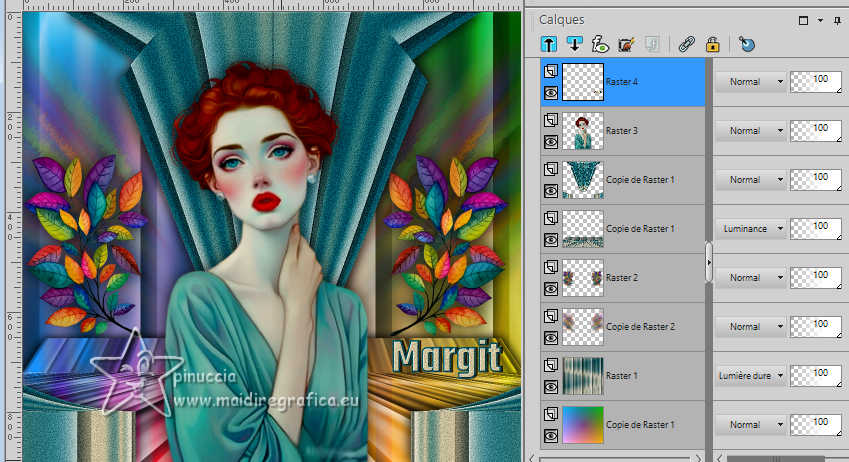Click the move layer down icon
The image size is (849, 462).
click(574, 44)
